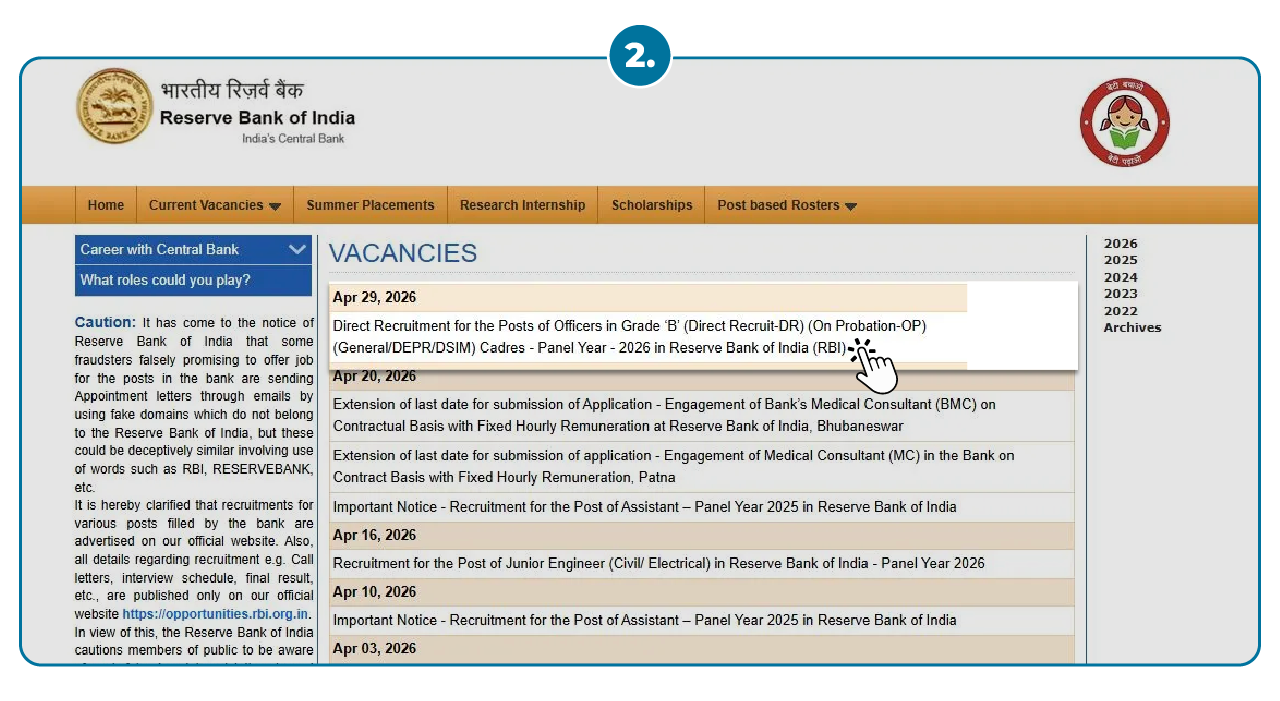Expand the Current Vacancies dropdown menu

click(x=215, y=205)
